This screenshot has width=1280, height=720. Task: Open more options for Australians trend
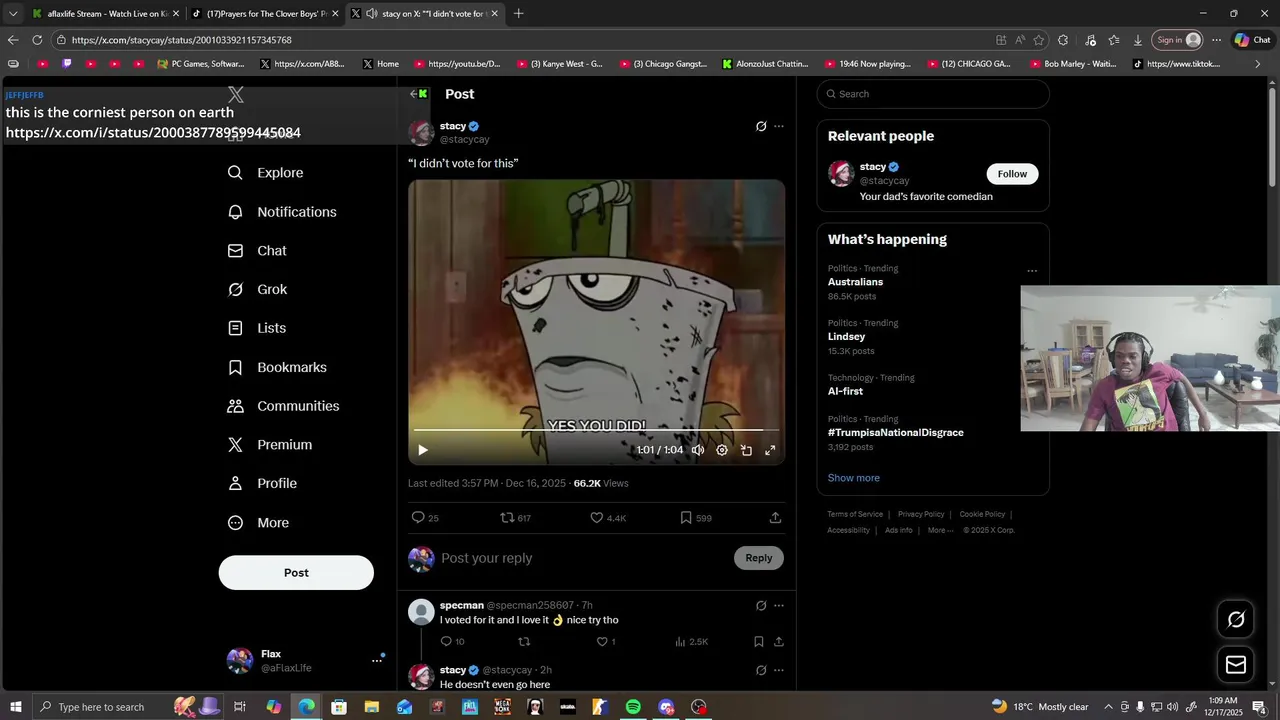[1032, 271]
